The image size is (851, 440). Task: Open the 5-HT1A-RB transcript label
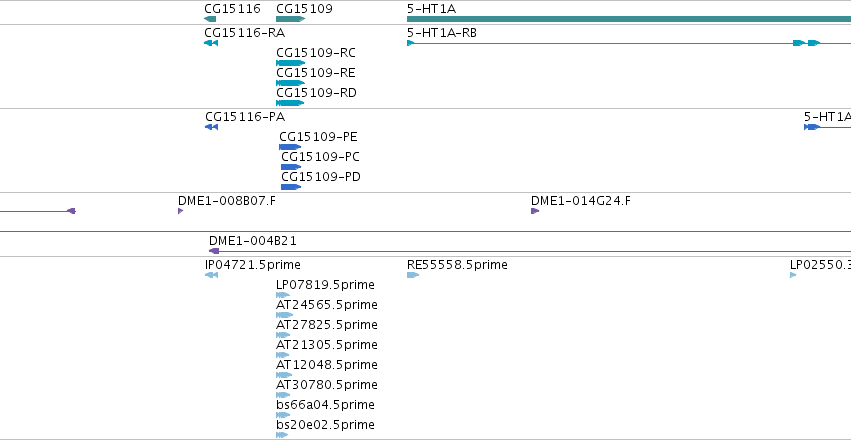442,33
